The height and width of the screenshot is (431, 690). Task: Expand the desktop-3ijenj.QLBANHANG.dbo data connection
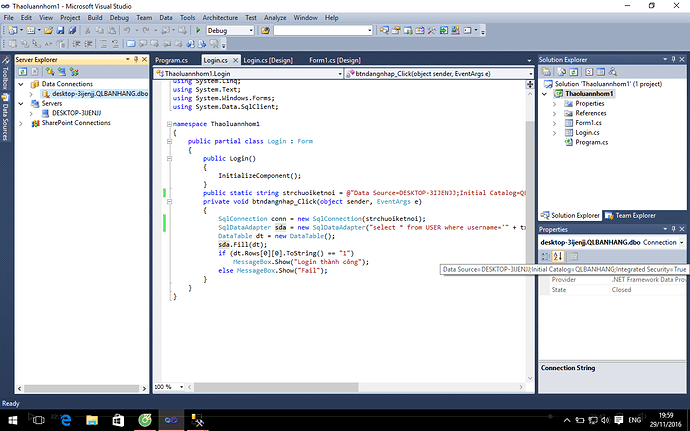[x=32, y=93]
